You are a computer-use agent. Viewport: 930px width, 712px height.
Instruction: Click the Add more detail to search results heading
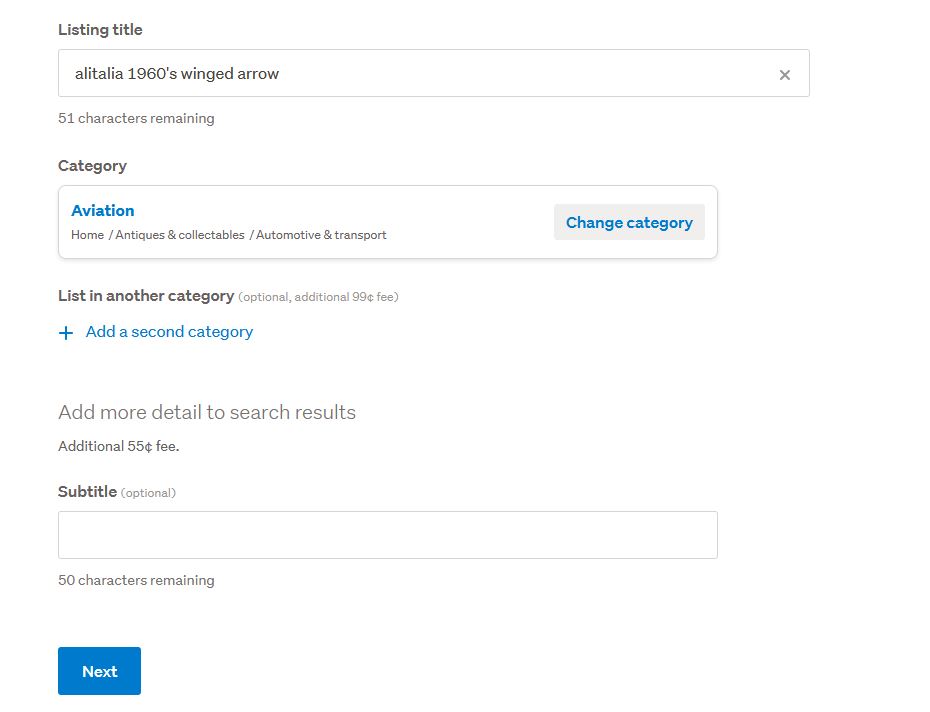click(x=207, y=413)
